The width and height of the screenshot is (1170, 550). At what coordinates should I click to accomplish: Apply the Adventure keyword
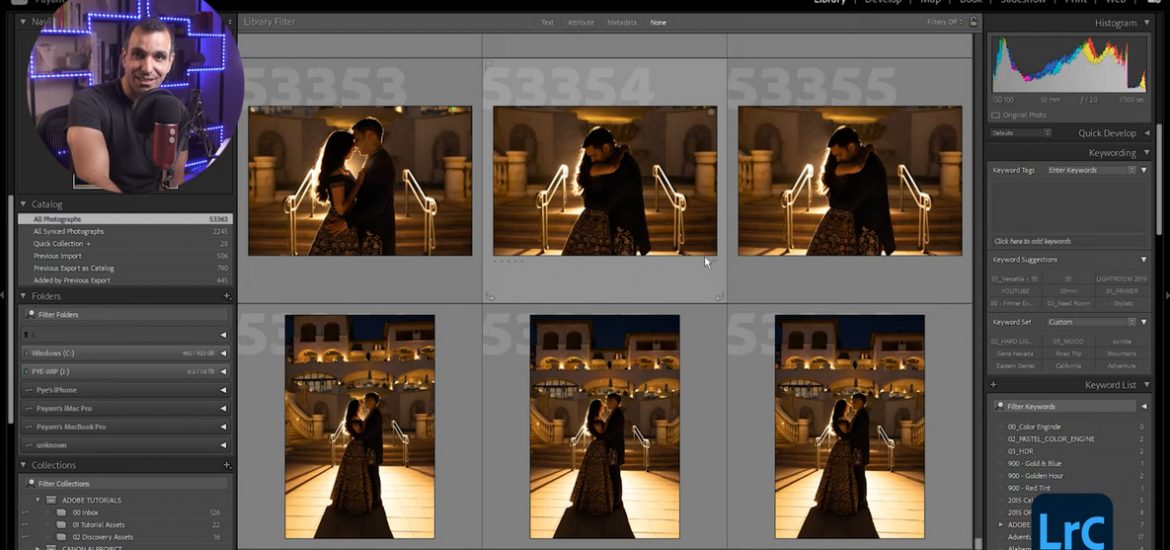click(1121, 366)
